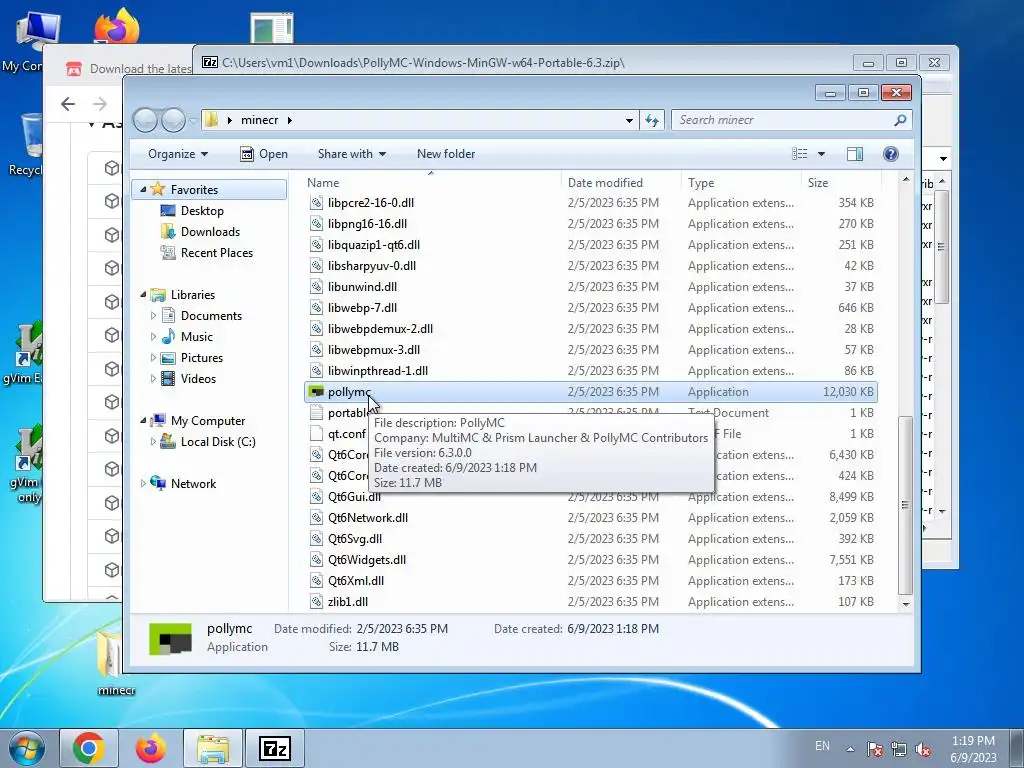Click the file list vertical scrollbar
The height and width of the screenshot is (768, 1024).
tap(905, 504)
